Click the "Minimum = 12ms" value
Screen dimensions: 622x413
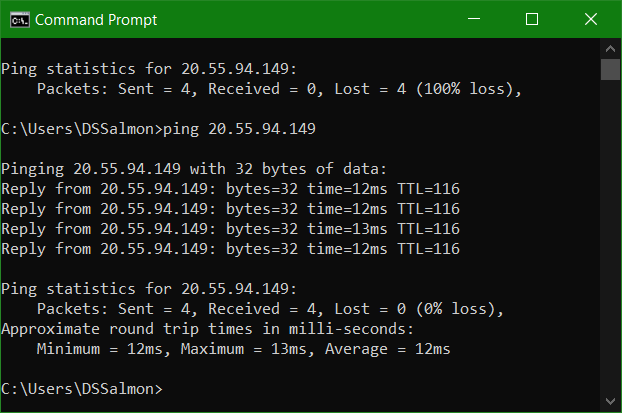pyautogui.click(x=102, y=349)
